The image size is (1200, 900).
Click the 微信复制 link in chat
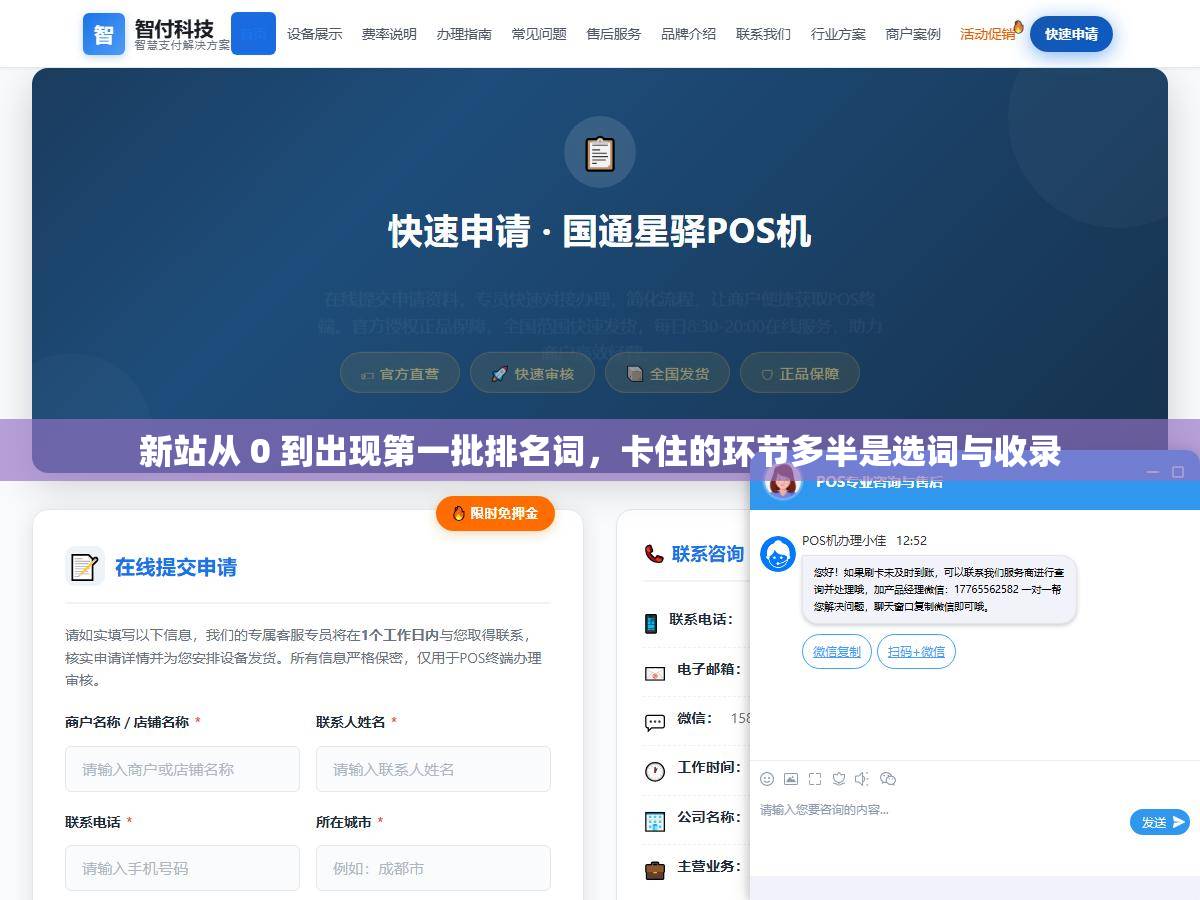837,651
